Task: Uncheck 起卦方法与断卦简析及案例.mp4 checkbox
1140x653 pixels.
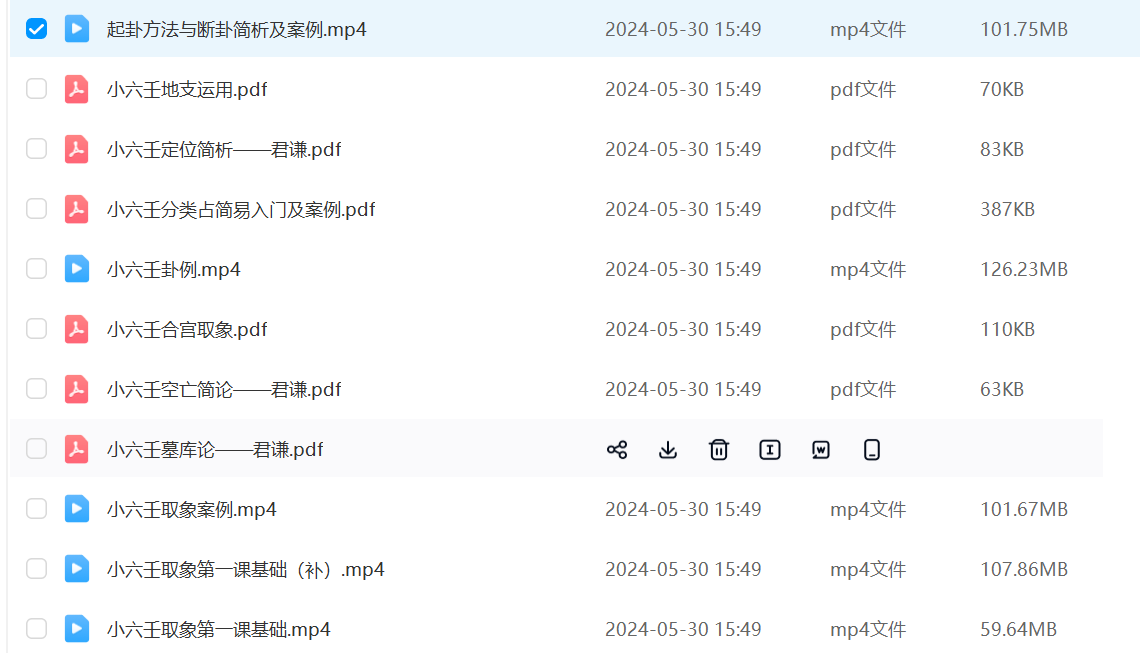Action: (37, 29)
